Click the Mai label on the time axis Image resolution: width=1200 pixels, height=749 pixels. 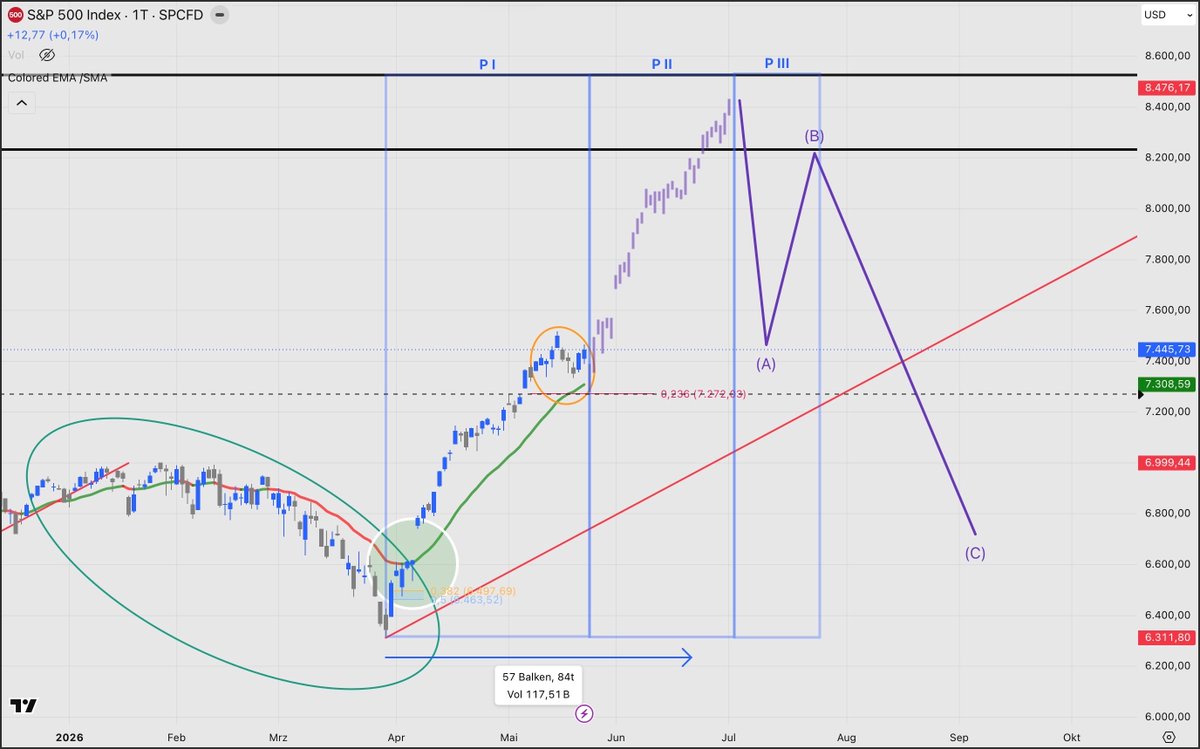(508, 736)
